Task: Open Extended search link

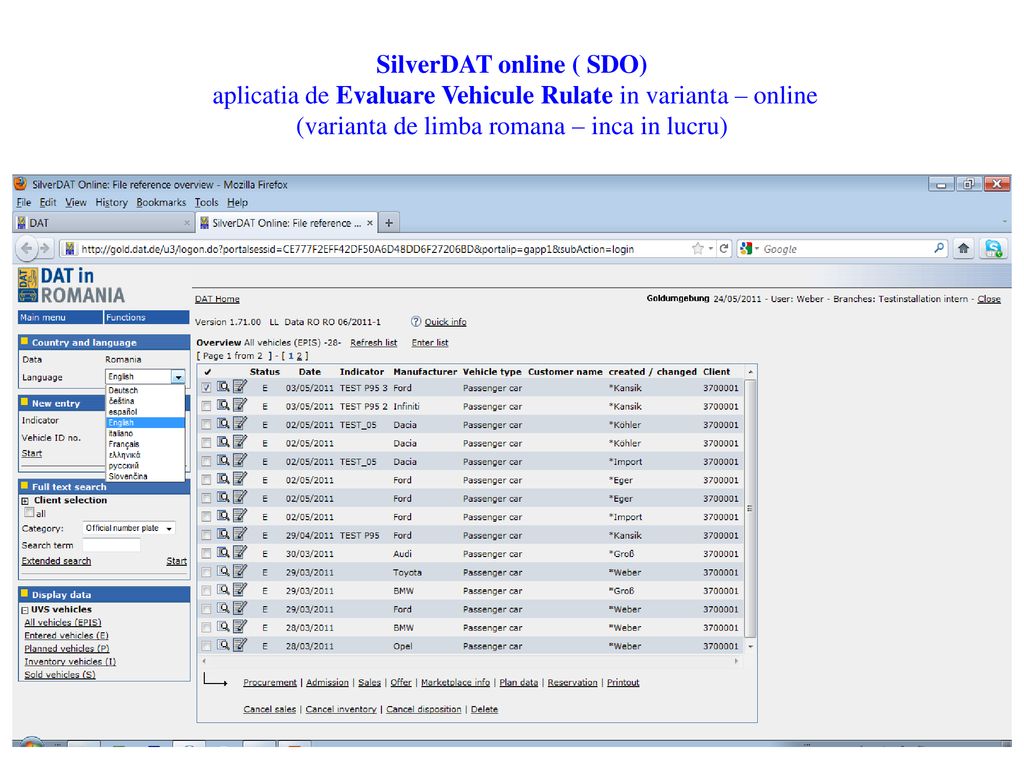Action: coord(56,561)
